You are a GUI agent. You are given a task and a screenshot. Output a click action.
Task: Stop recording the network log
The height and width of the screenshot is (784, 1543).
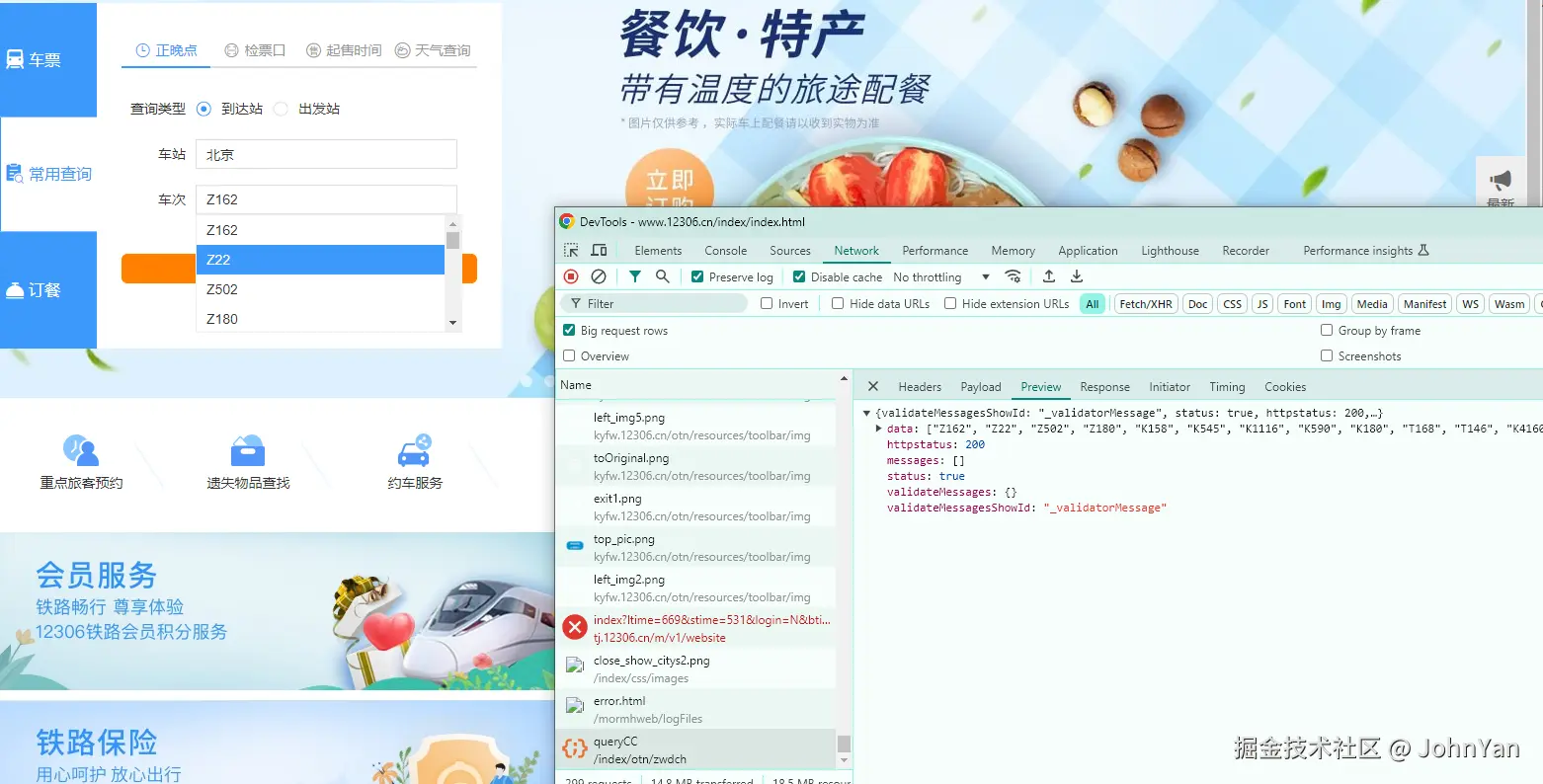tap(571, 276)
